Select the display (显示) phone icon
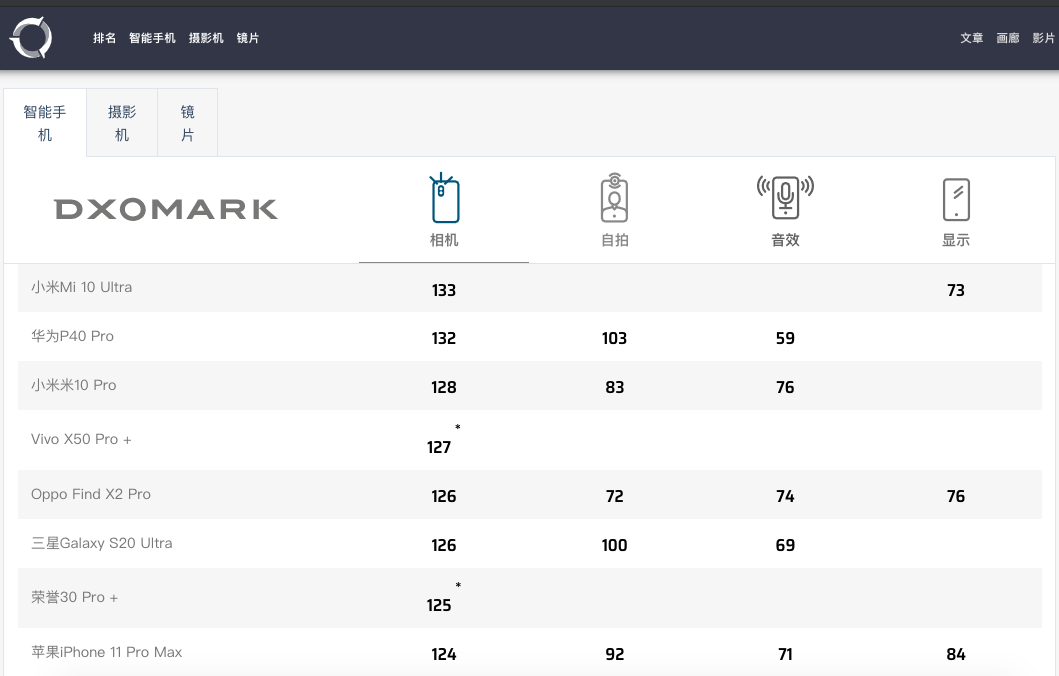This screenshot has height=676, width=1059. [956, 199]
